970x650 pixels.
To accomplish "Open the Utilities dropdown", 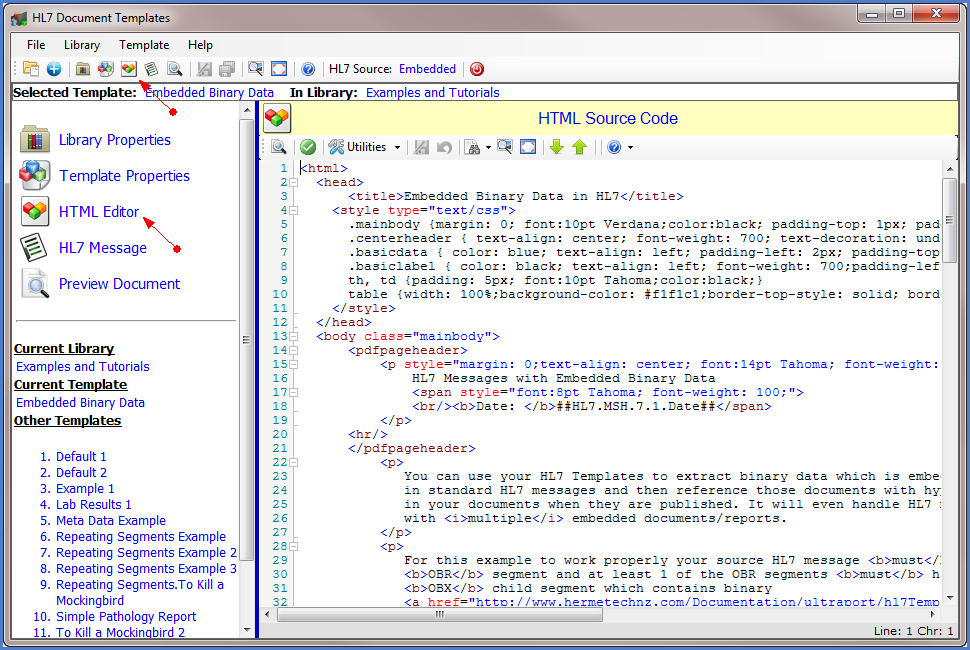I will pos(365,147).
